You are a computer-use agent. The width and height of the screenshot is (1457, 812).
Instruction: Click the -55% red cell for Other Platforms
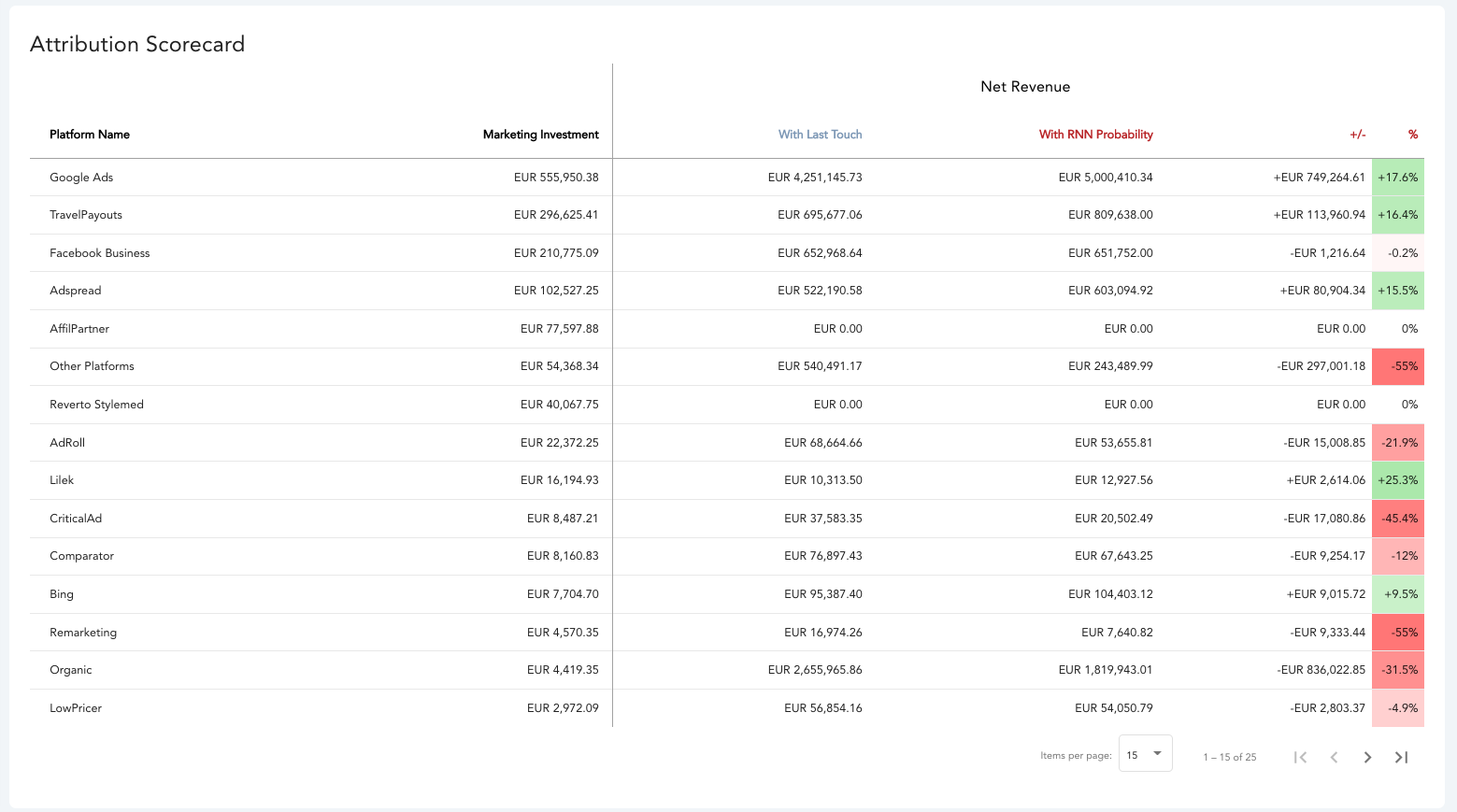(1398, 366)
